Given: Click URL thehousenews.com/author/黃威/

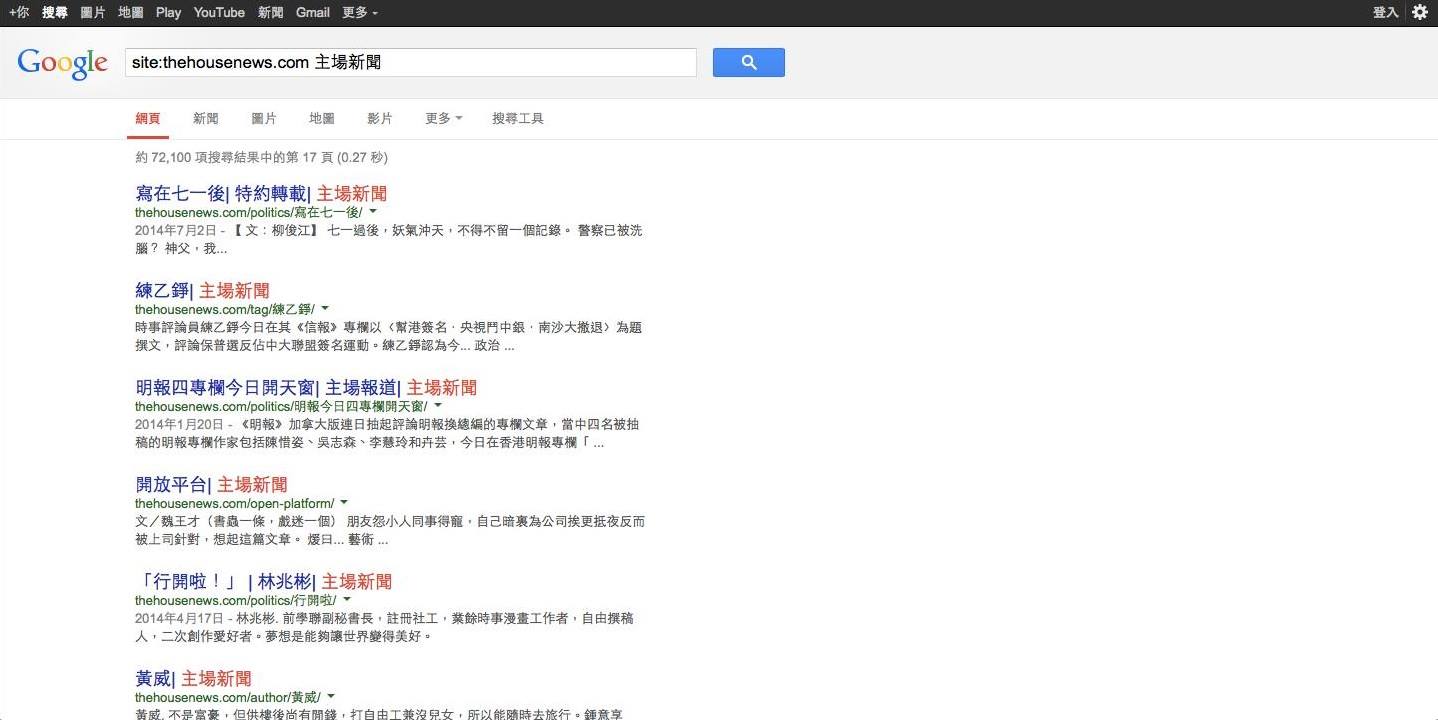Looking at the screenshot, I should tap(228, 697).
